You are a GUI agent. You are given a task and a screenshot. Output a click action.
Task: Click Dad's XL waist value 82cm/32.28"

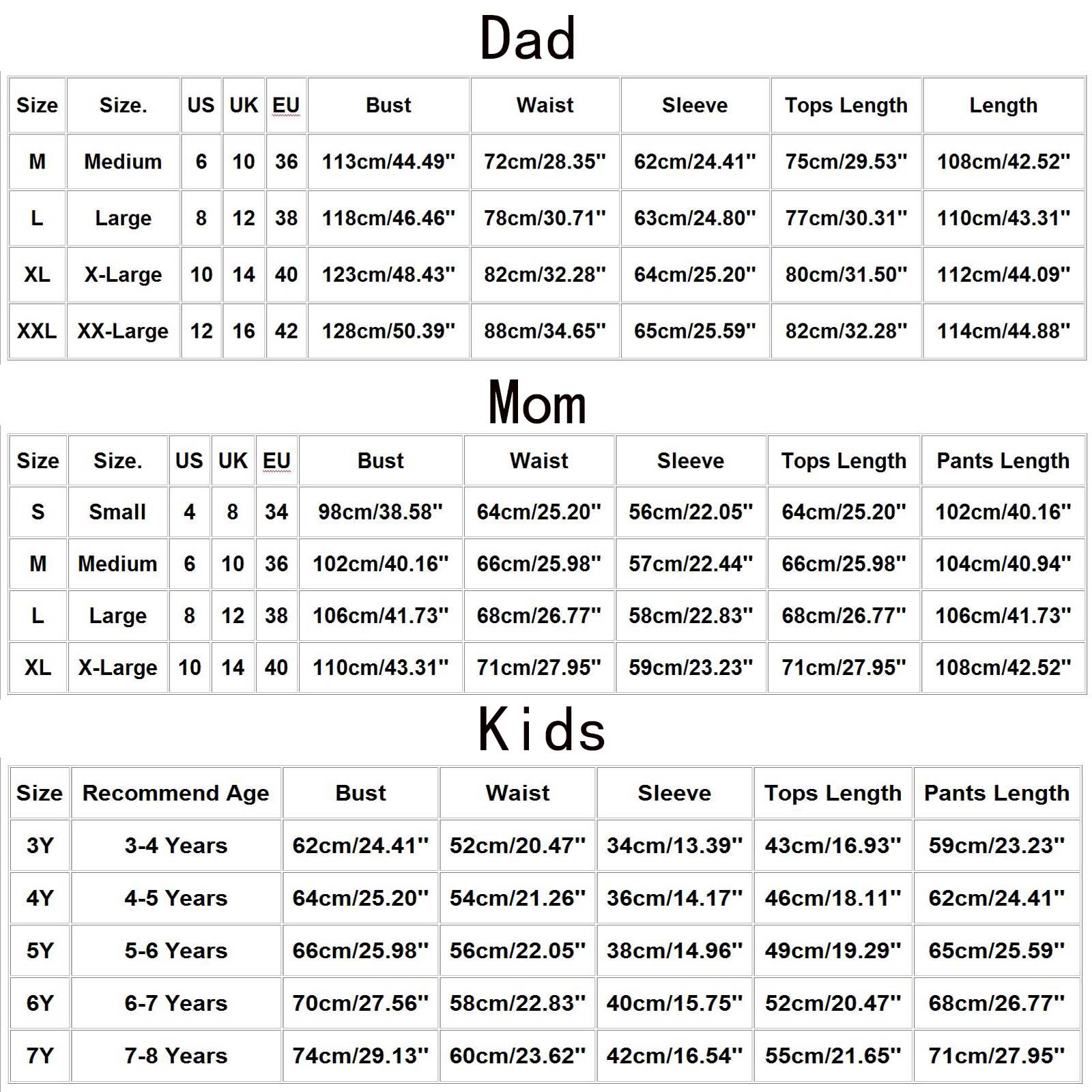click(545, 274)
